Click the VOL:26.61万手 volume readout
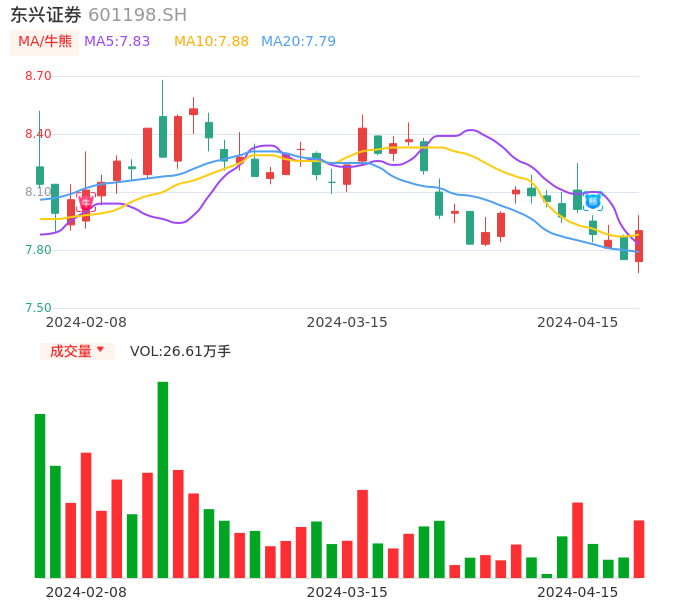 tap(180, 351)
